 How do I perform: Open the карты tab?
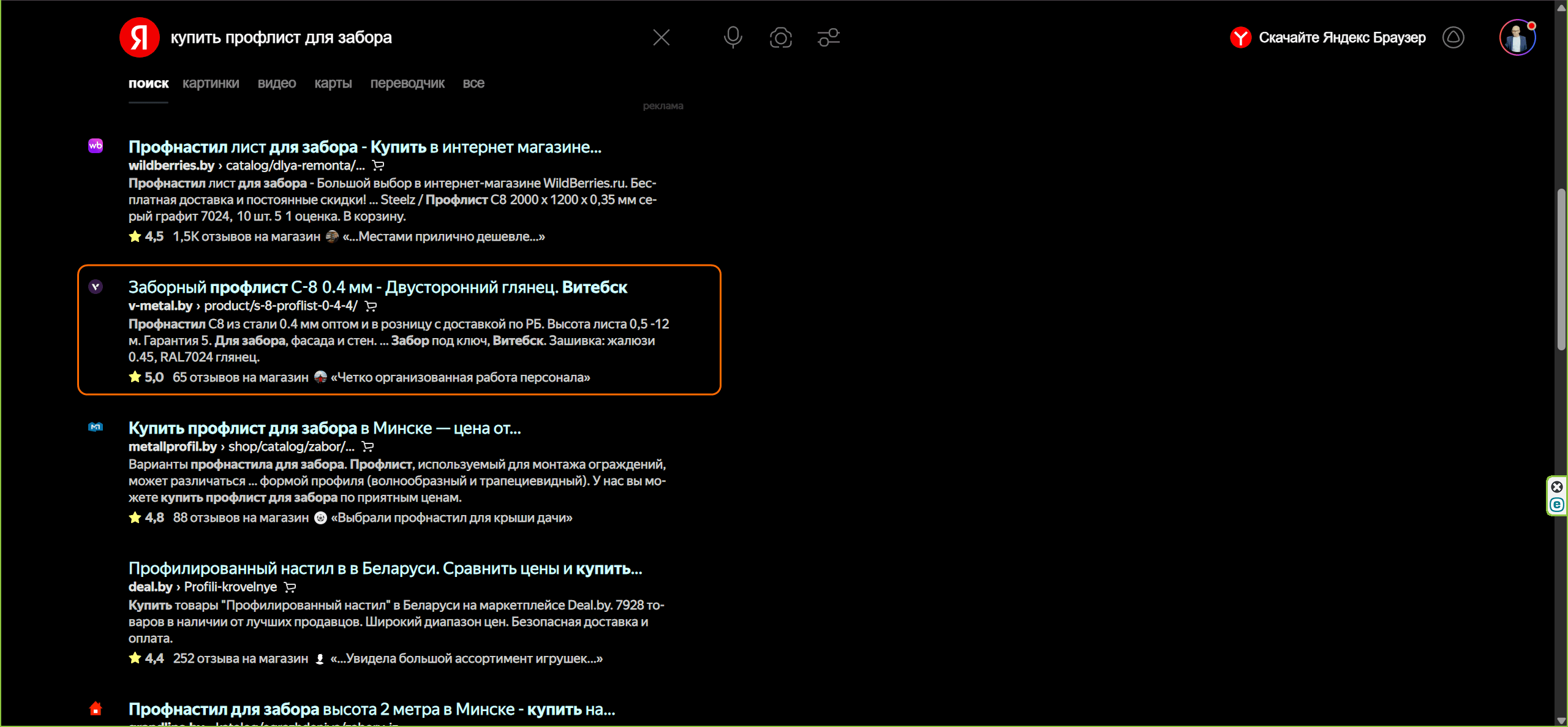tap(333, 83)
